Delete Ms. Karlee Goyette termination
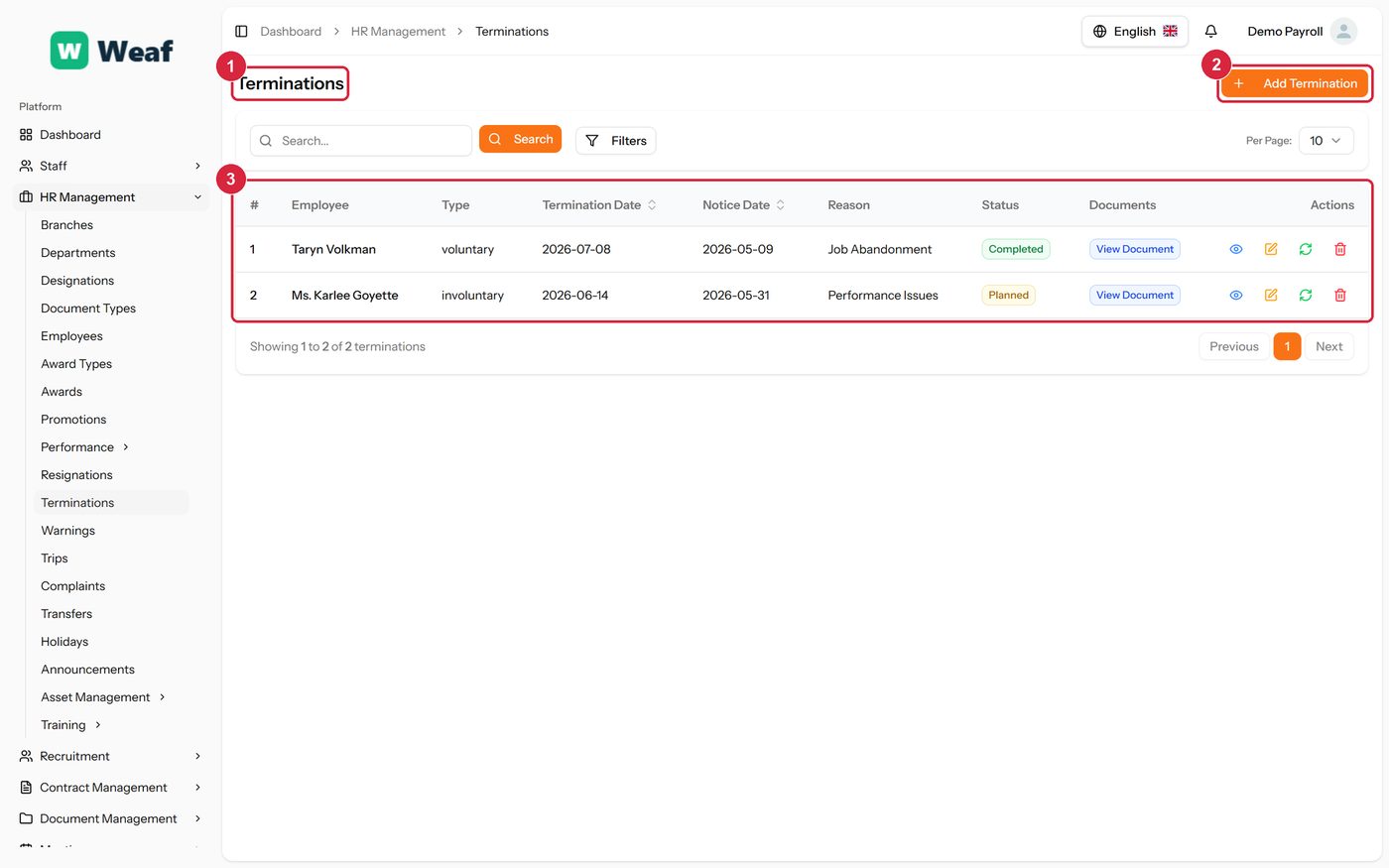 coord(1340,295)
